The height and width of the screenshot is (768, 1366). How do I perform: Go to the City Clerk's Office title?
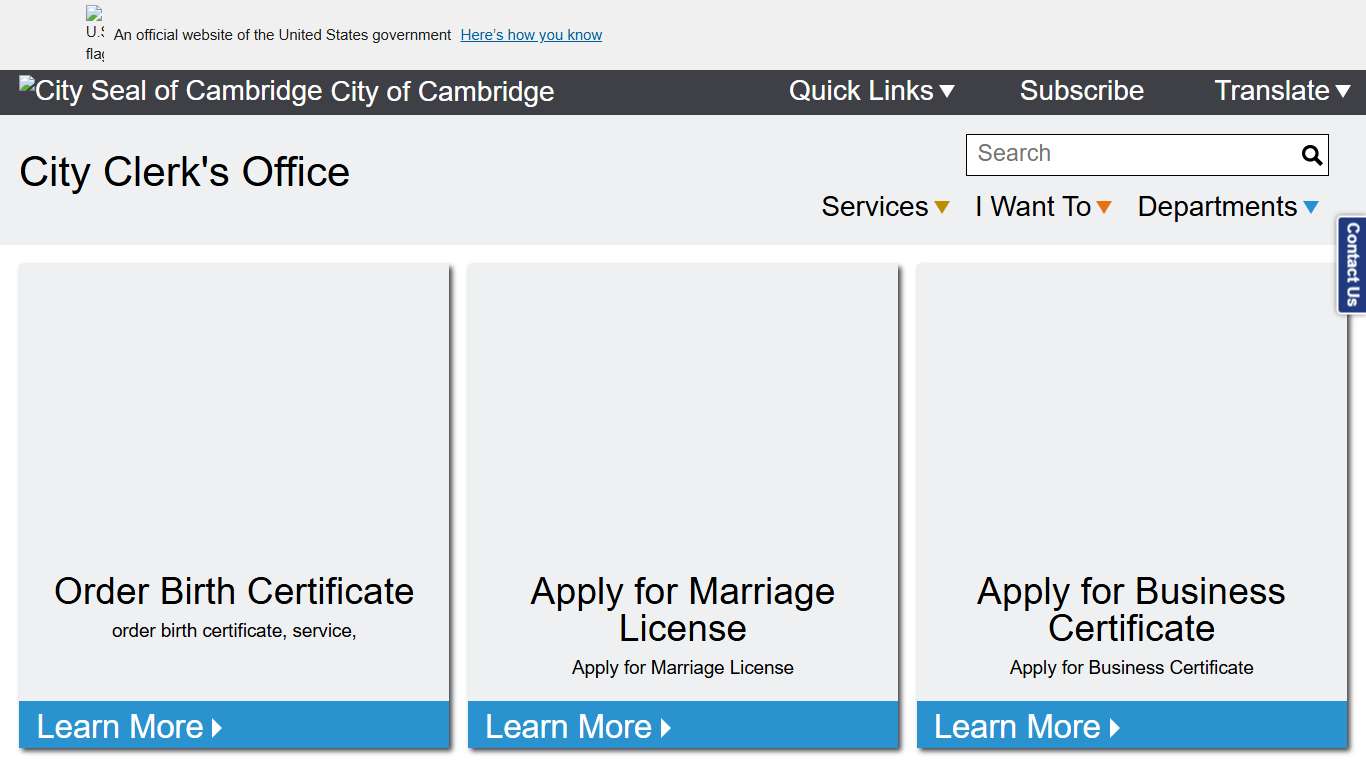click(x=185, y=172)
